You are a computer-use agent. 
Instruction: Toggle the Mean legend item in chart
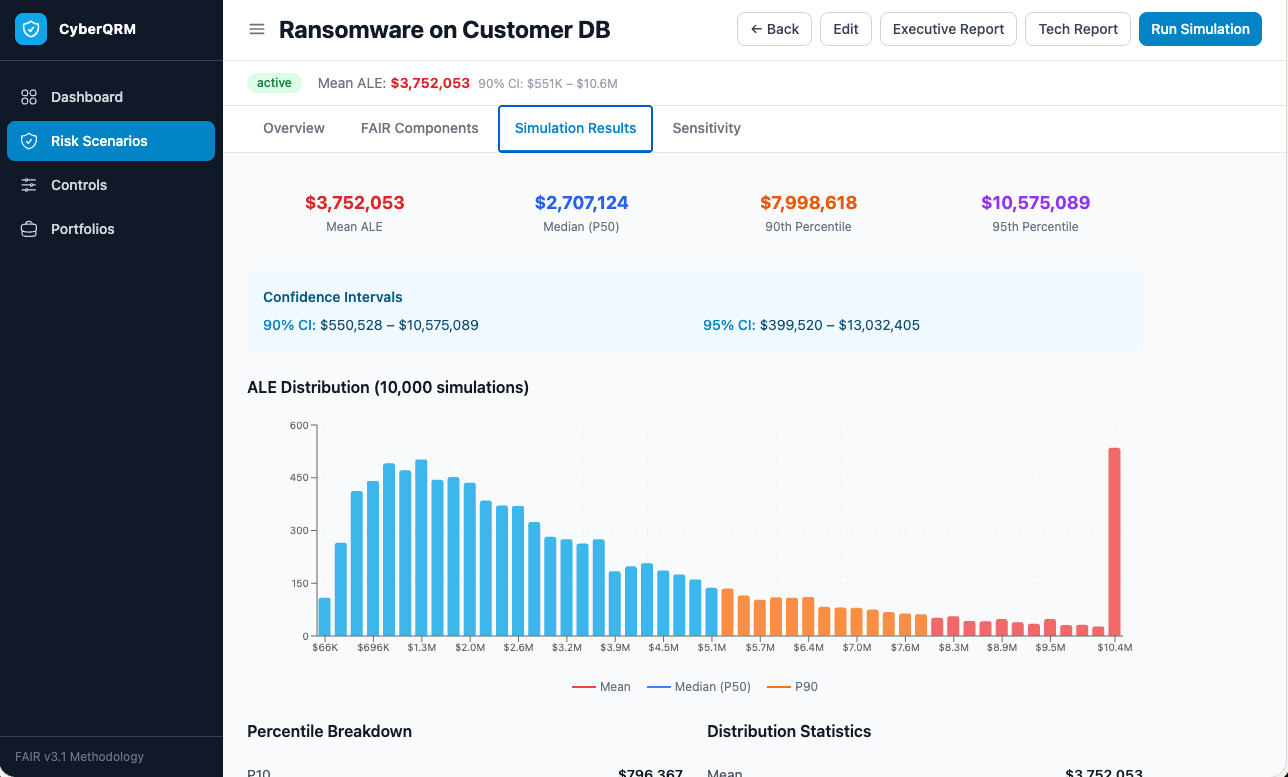pos(602,687)
